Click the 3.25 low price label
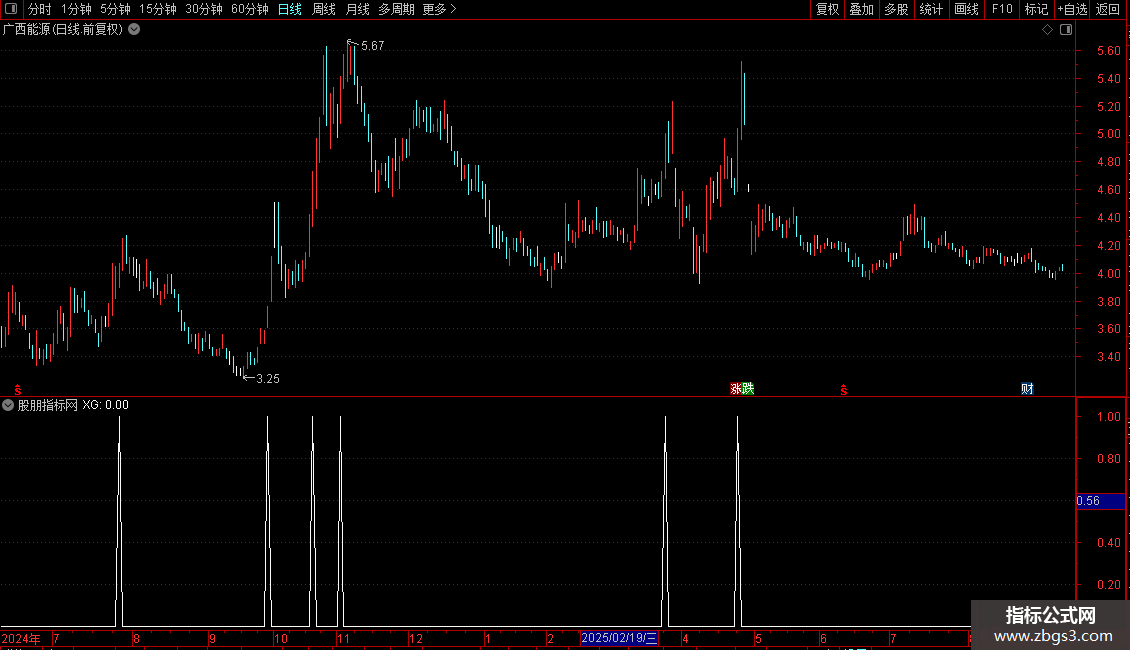Image resolution: width=1130 pixels, height=650 pixels. pyautogui.click(x=268, y=378)
